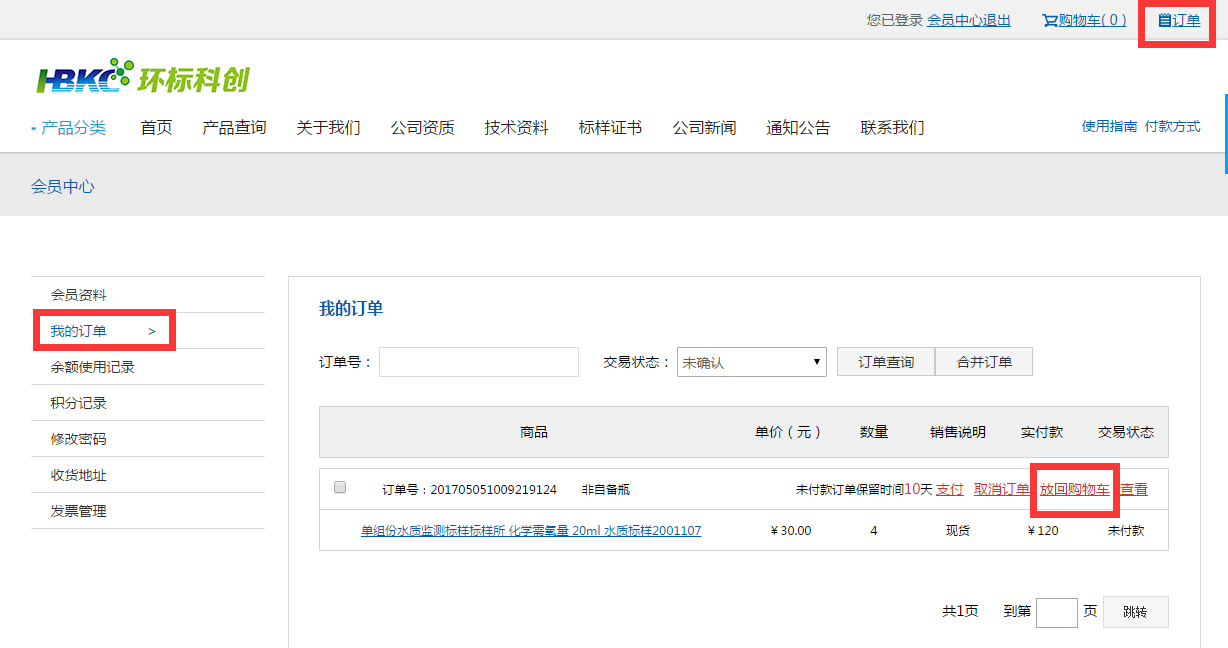Image resolution: width=1228 pixels, height=648 pixels.
Task: Select the checkbox for order 201705051009219124
Action: [340, 488]
